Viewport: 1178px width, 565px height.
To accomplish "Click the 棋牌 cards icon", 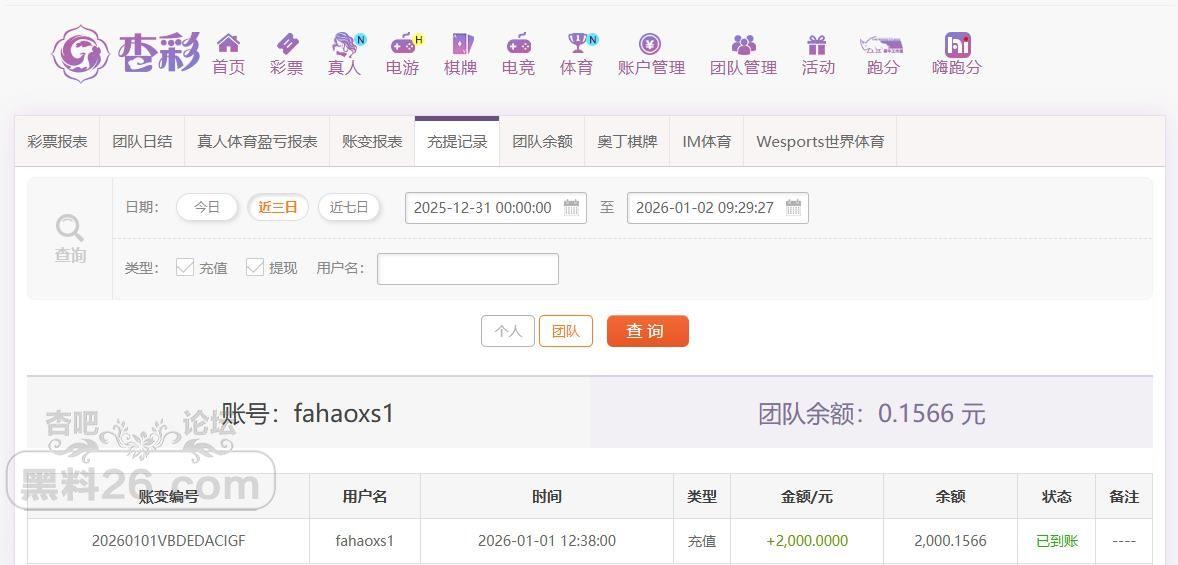I will click(460, 44).
